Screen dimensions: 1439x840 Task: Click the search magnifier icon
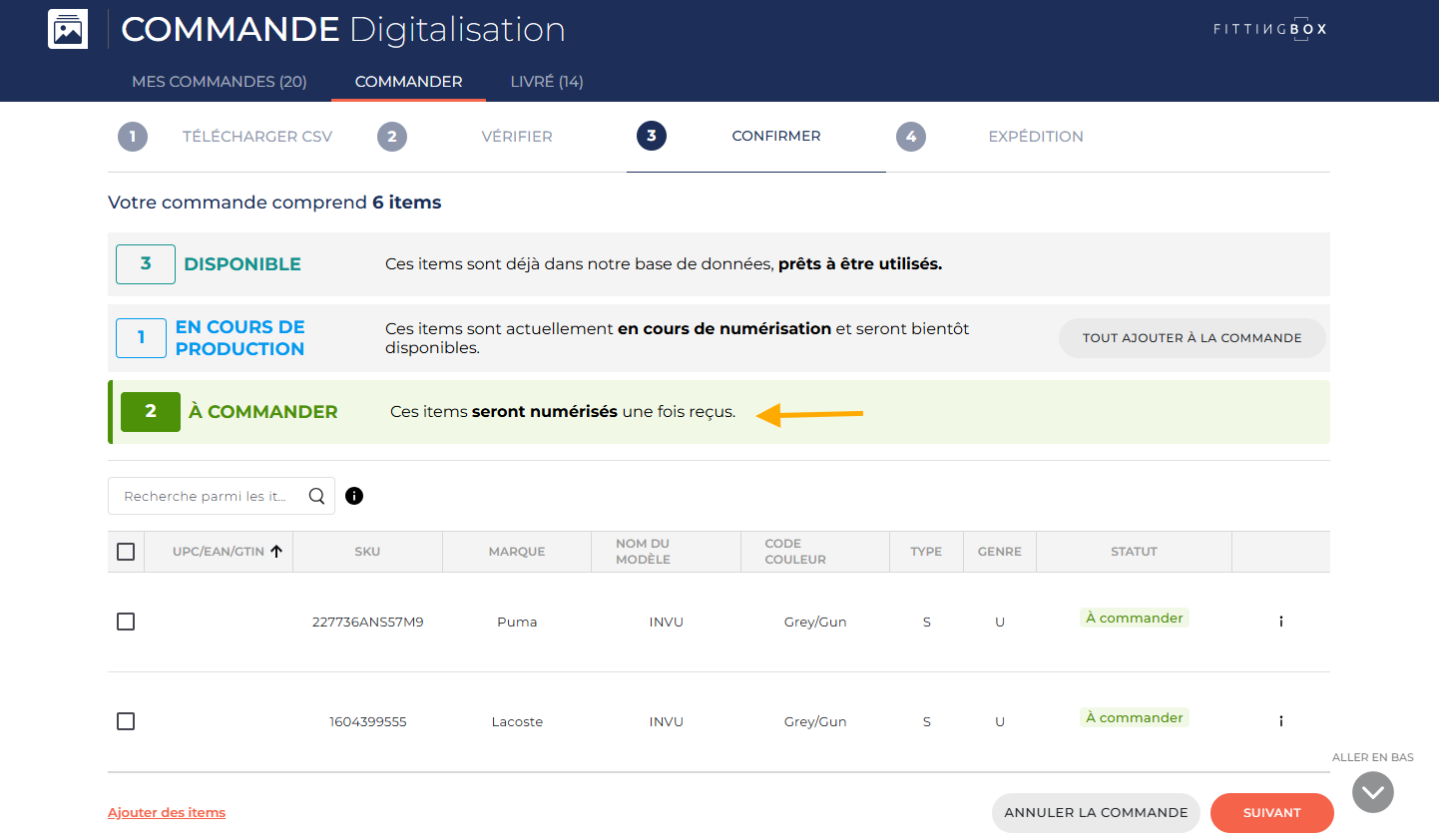tap(316, 496)
